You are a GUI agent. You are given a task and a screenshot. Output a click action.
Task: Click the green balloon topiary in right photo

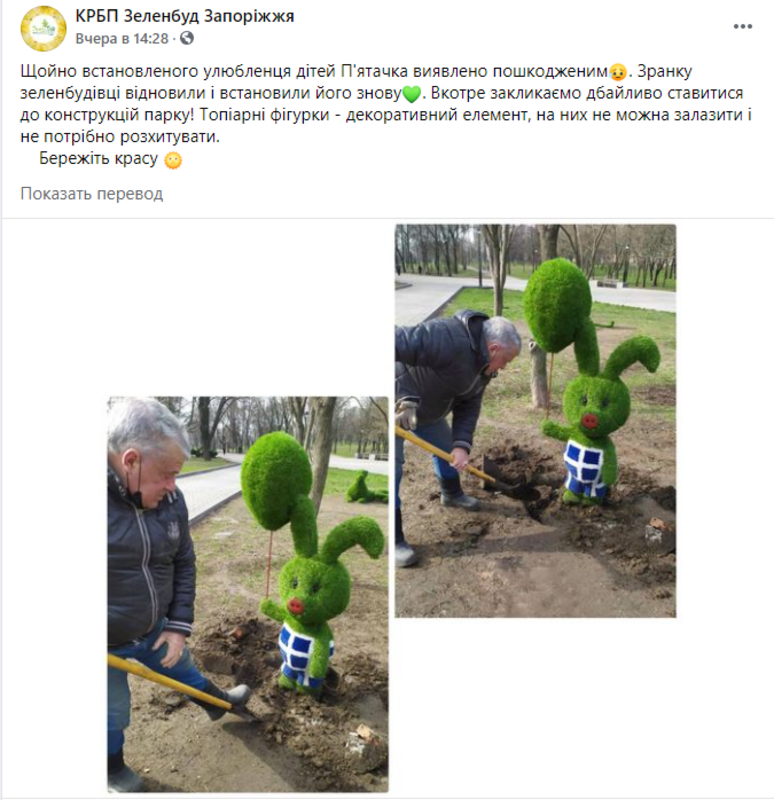point(558,305)
